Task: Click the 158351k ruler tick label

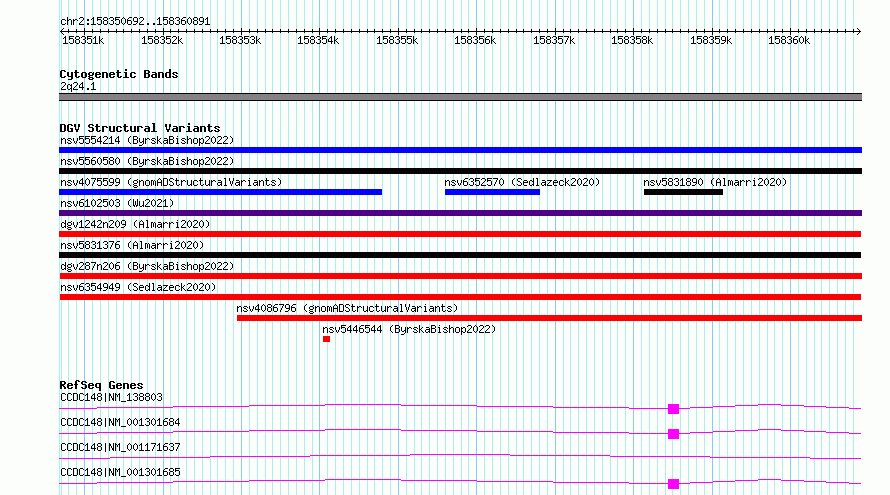Action: point(83,40)
